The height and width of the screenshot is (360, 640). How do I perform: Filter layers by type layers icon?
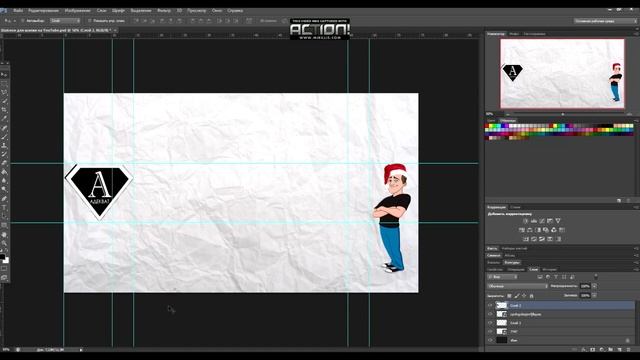coord(556,277)
